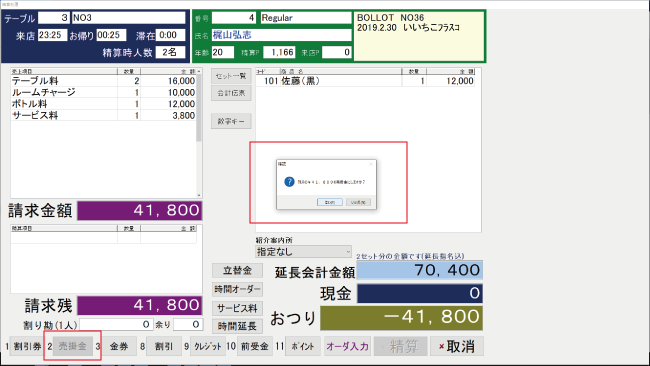Click the ﾎﾟｲﾝﾄ button
Screen dimensions: 650x366
pyautogui.click(x=303, y=346)
